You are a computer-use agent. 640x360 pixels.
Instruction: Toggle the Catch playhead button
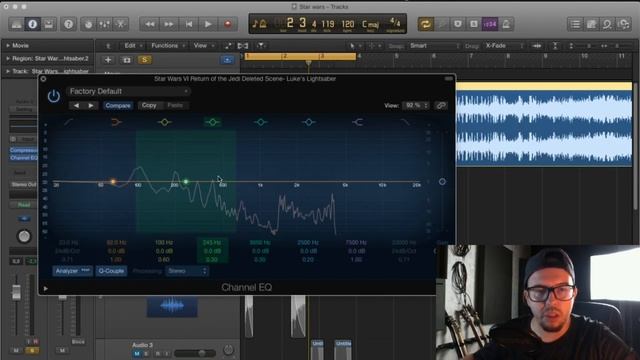(x=260, y=46)
